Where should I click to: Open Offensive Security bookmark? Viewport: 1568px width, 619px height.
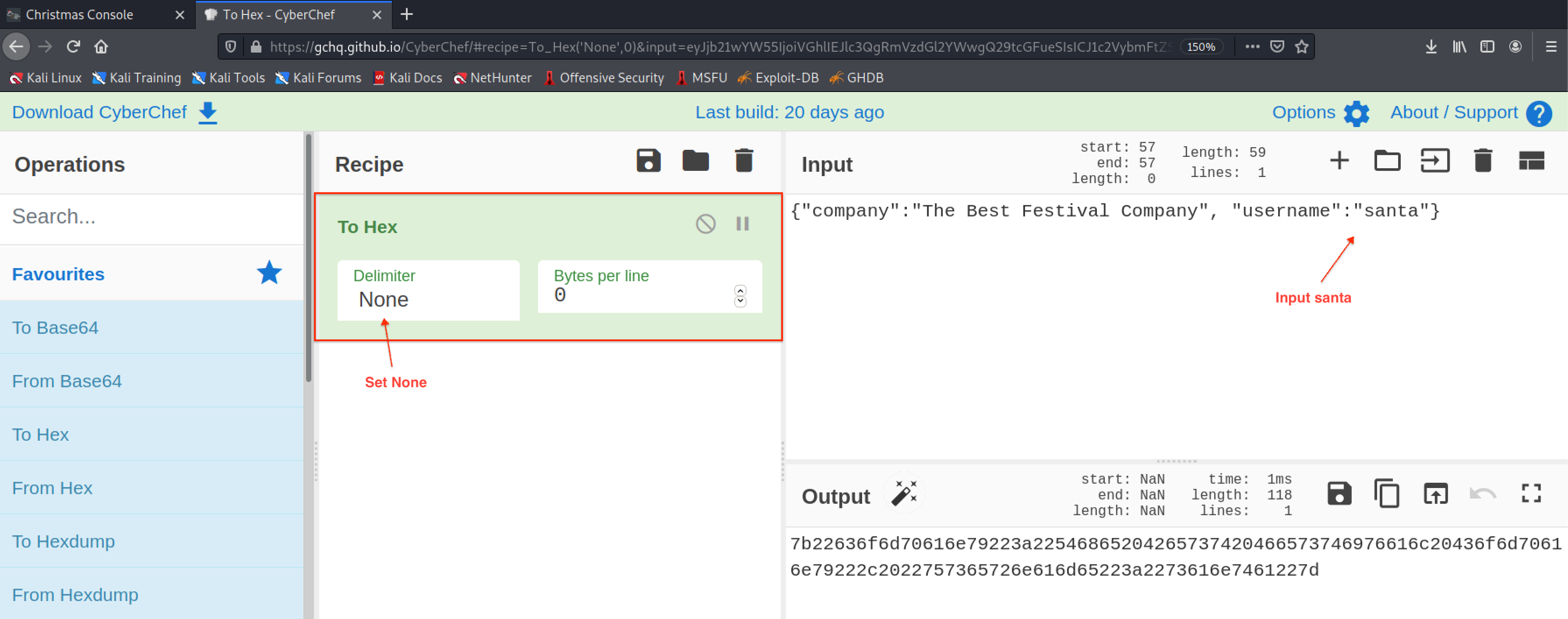[603, 78]
